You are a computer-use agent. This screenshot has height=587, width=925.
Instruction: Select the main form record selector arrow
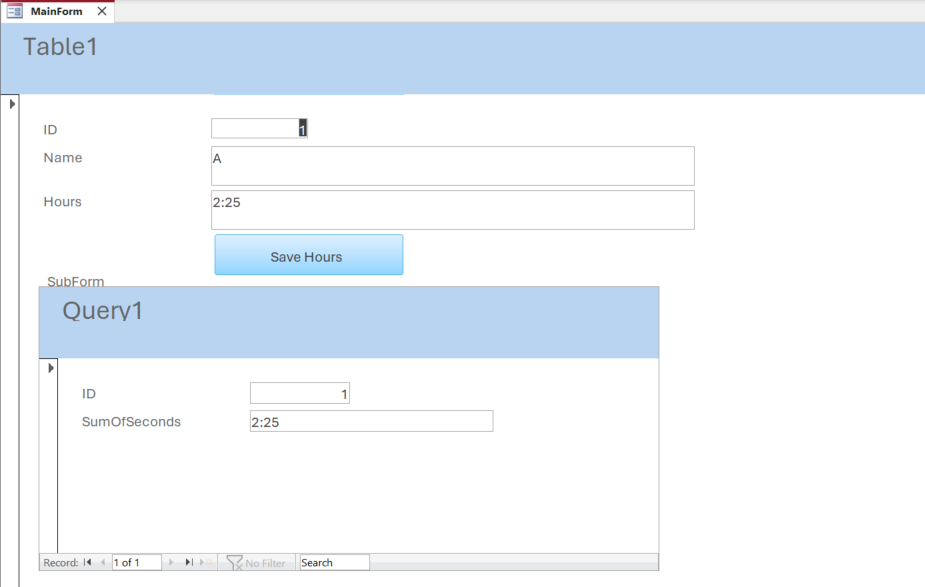(x=12, y=104)
